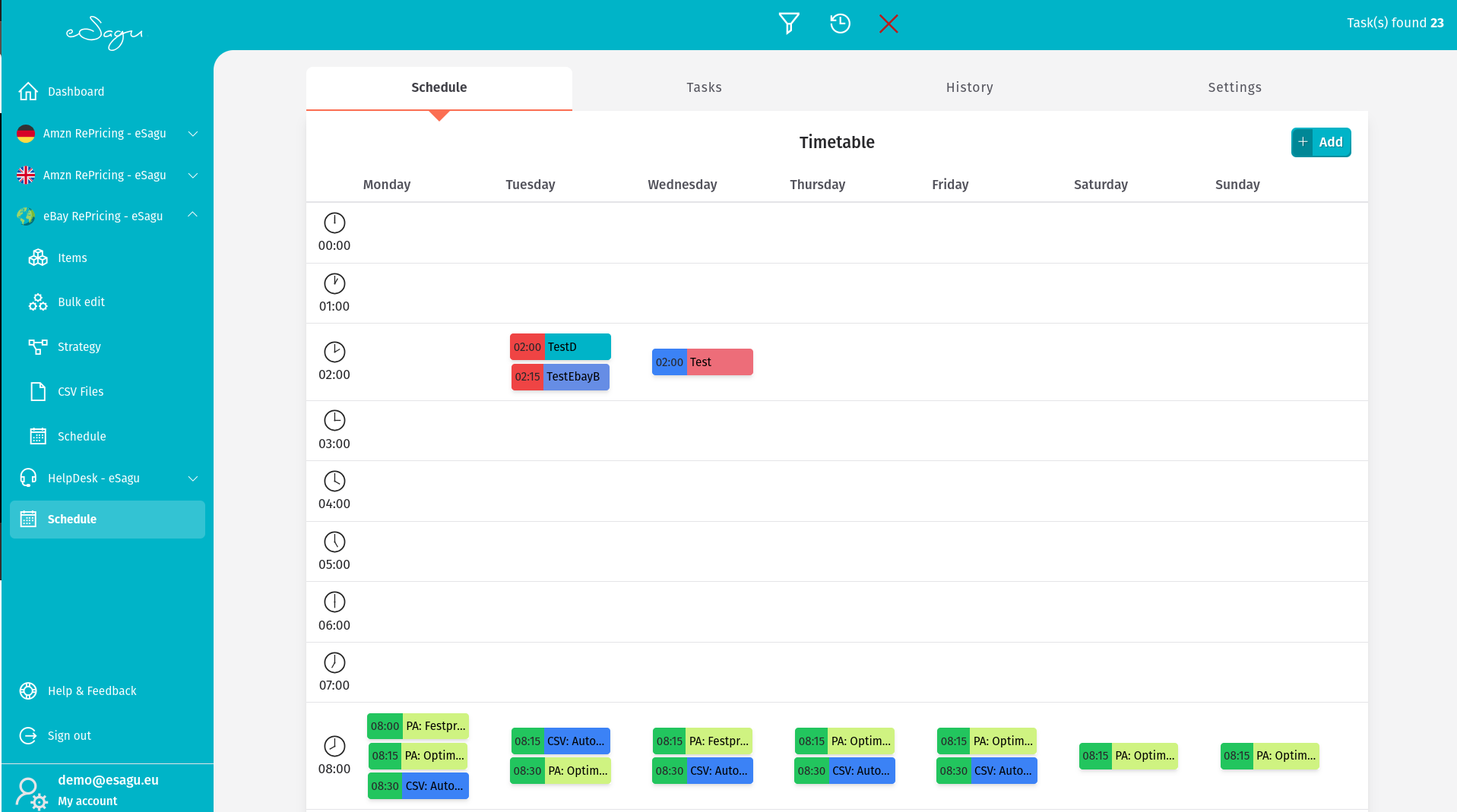Click the red X close icon at top
The image size is (1457, 812).
click(888, 24)
